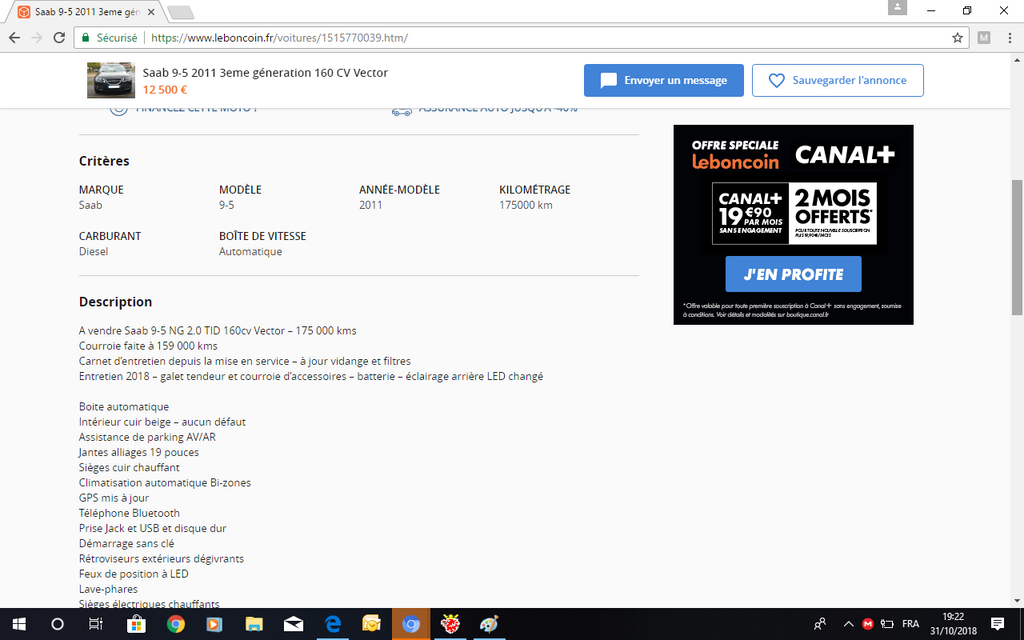Click the scrollbar up arrow
This screenshot has height=640, width=1024.
1017,60
